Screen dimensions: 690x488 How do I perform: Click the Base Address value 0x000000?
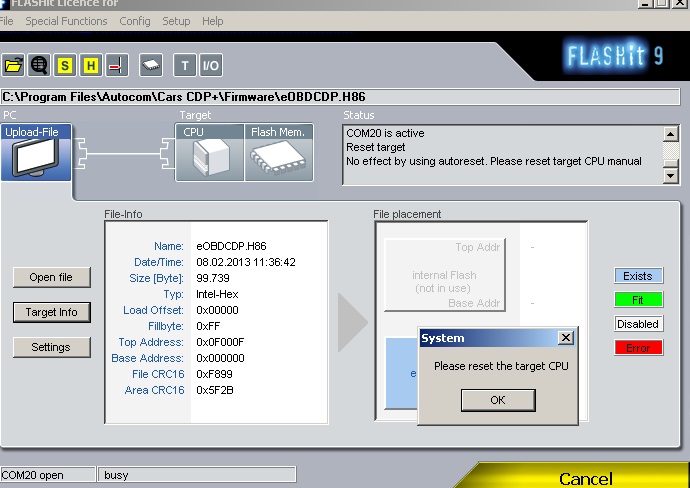pyautogui.click(x=220, y=358)
